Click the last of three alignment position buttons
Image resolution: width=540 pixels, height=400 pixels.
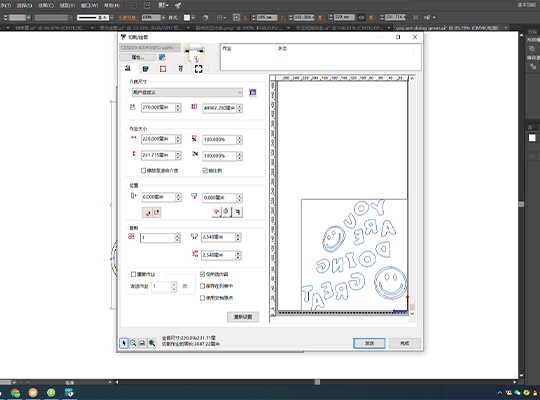pyautogui.click(x=238, y=212)
